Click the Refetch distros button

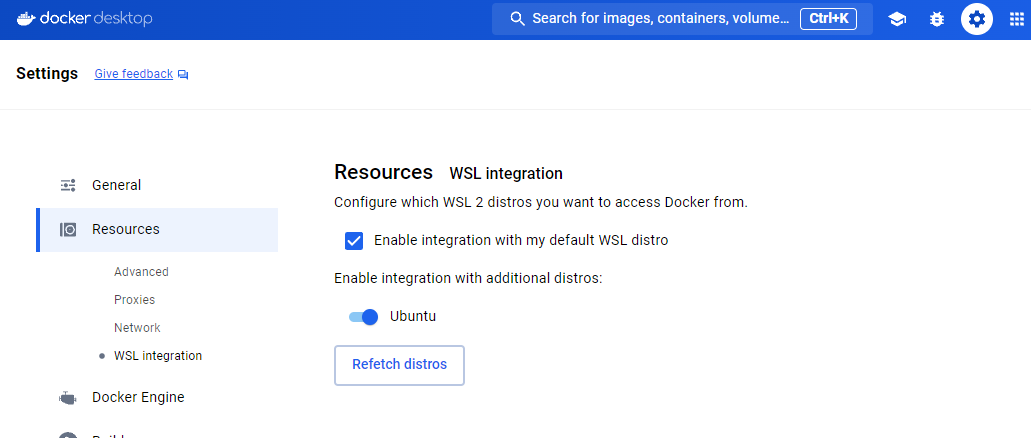pos(399,365)
